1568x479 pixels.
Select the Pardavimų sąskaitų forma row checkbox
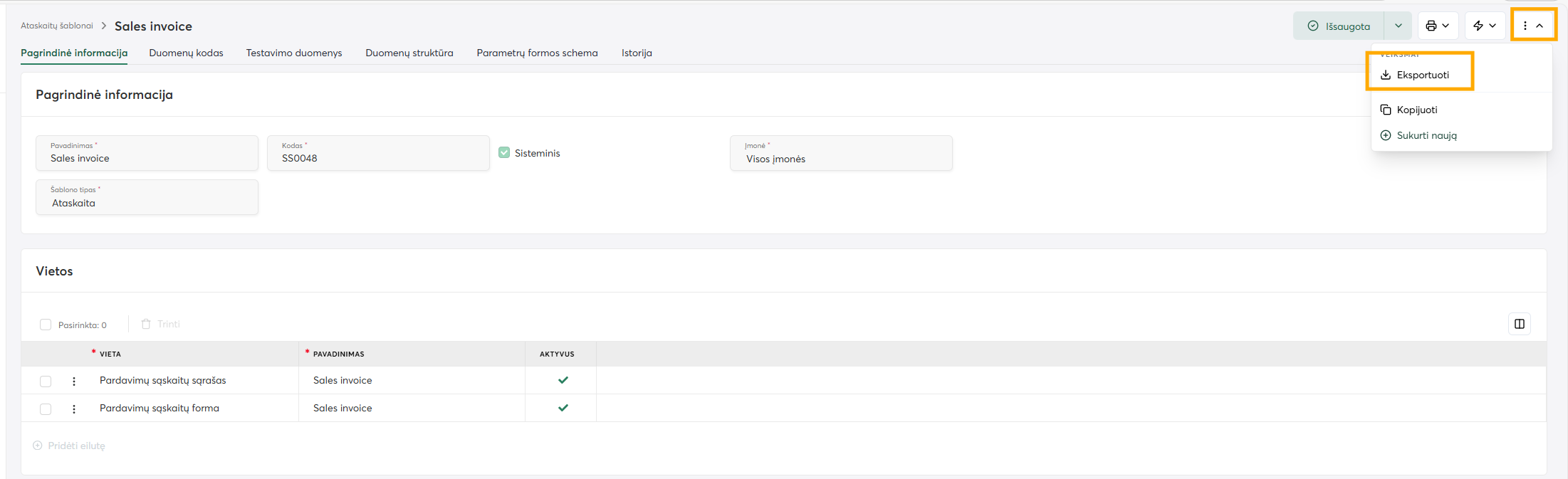(x=46, y=409)
